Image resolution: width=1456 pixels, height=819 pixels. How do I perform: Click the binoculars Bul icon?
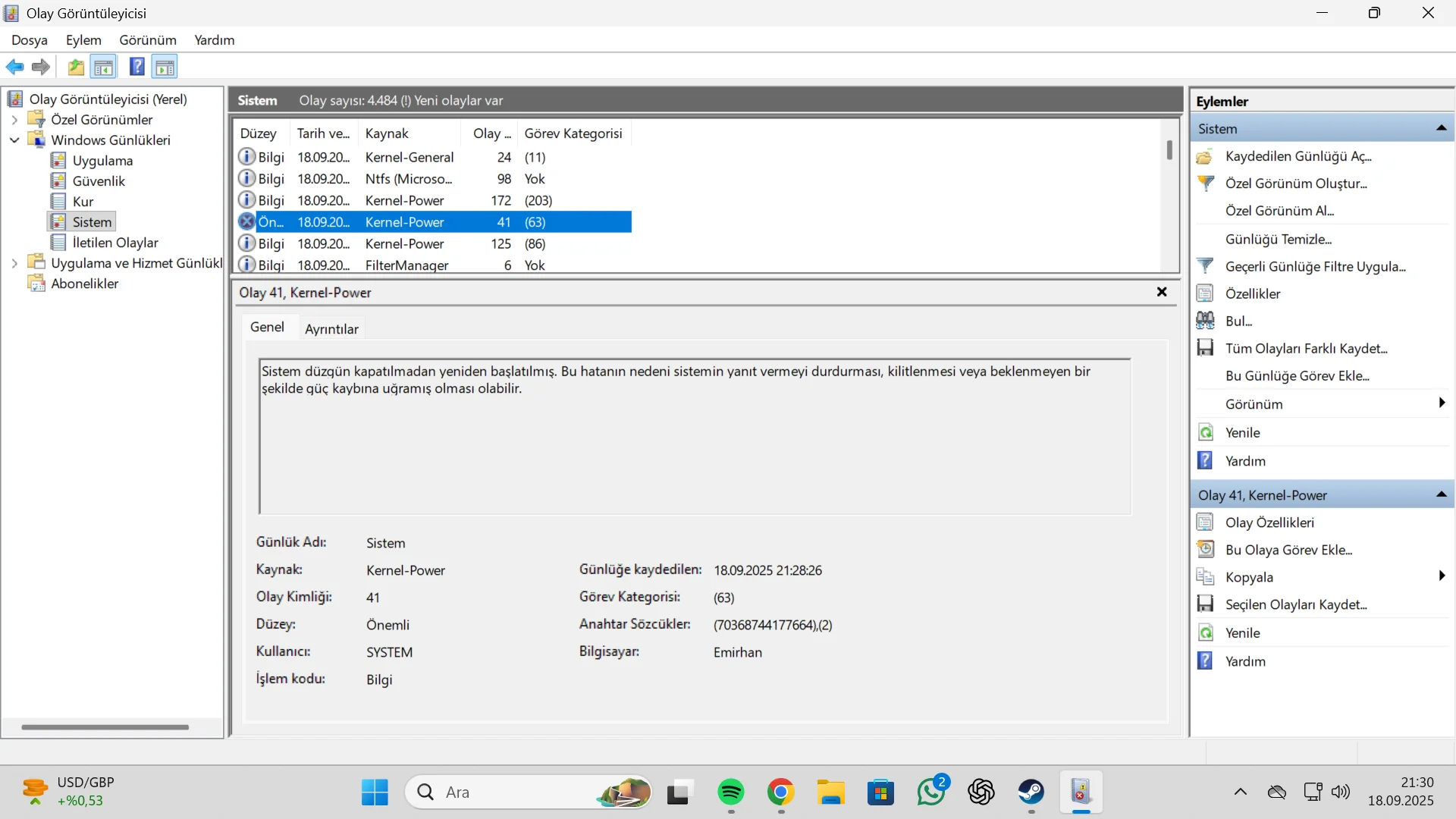(x=1205, y=321)
